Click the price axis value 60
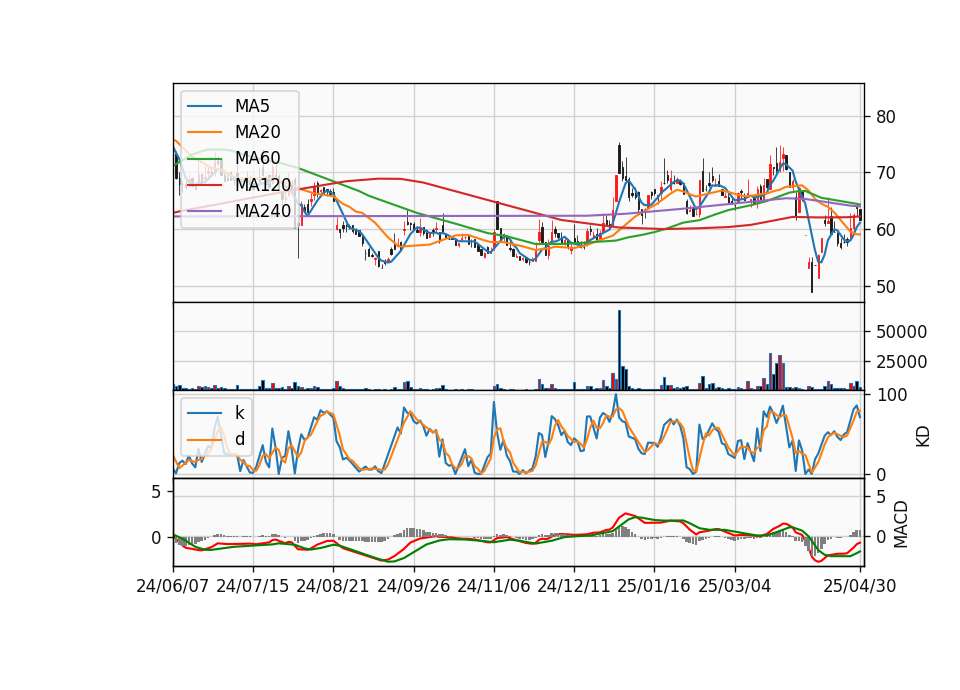Viewport: 960px width, 690px height. (886, 230)
